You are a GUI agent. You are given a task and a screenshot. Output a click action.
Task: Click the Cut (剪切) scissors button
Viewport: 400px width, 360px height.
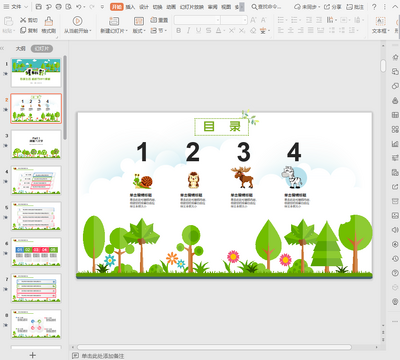click(x=29, y=20)
